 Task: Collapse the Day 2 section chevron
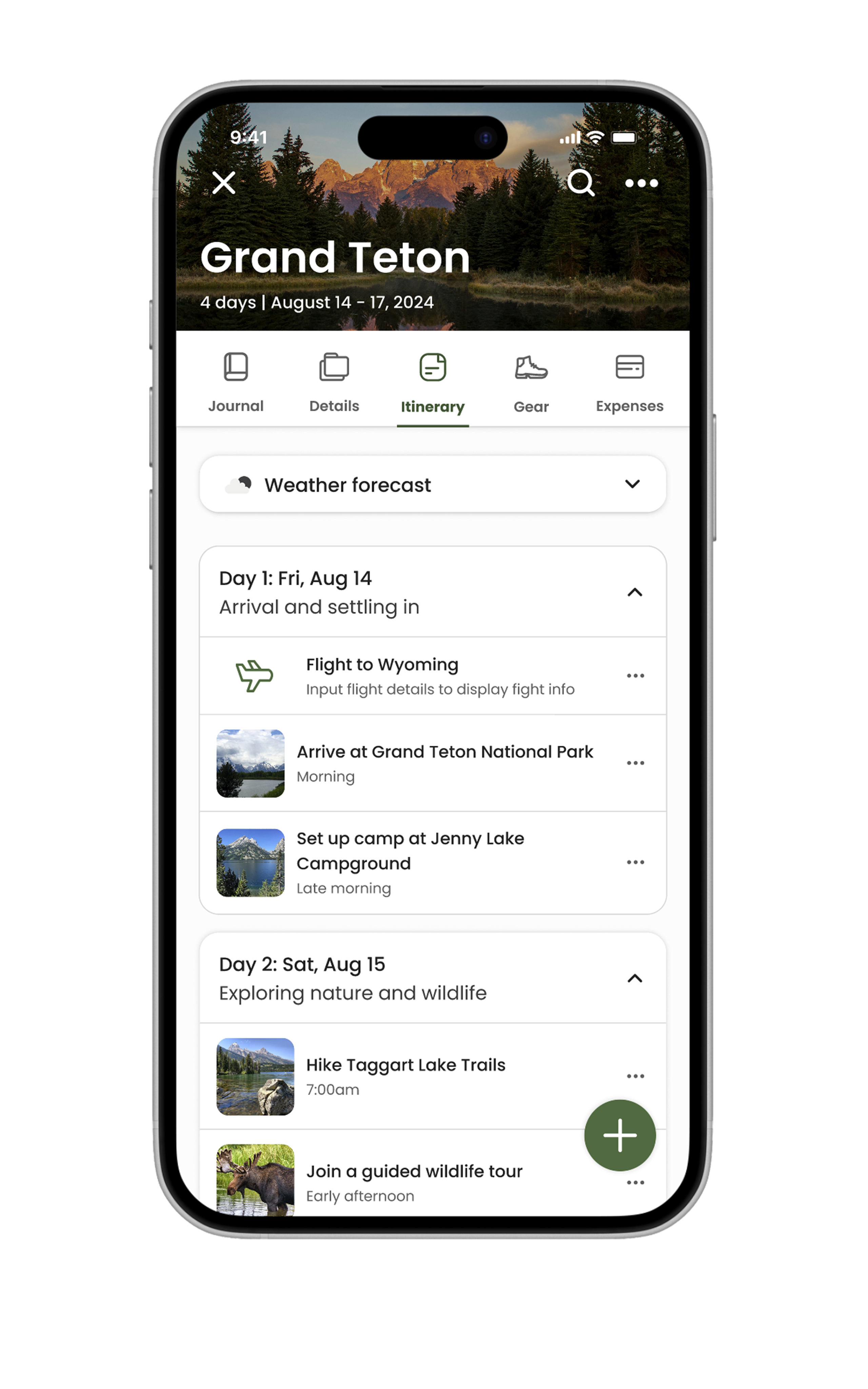[635, 978]
